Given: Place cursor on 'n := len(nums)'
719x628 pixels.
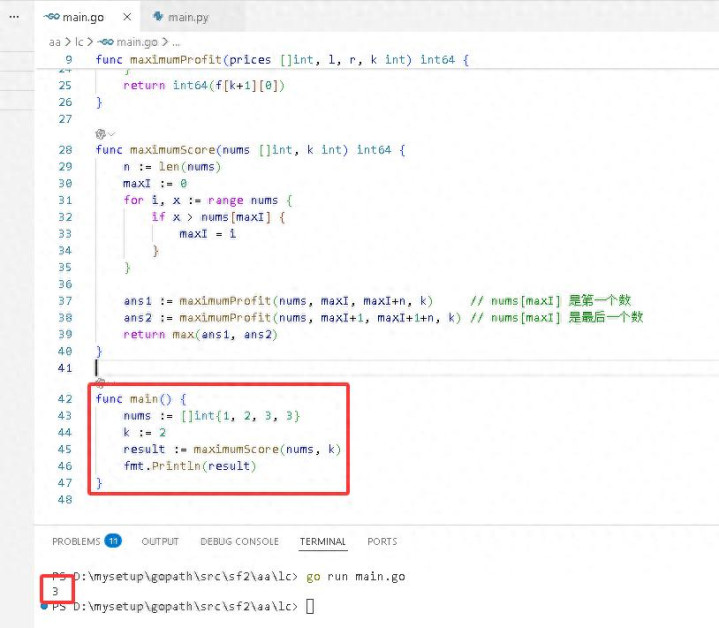Looking at the screenshot, I should [172, 167].
